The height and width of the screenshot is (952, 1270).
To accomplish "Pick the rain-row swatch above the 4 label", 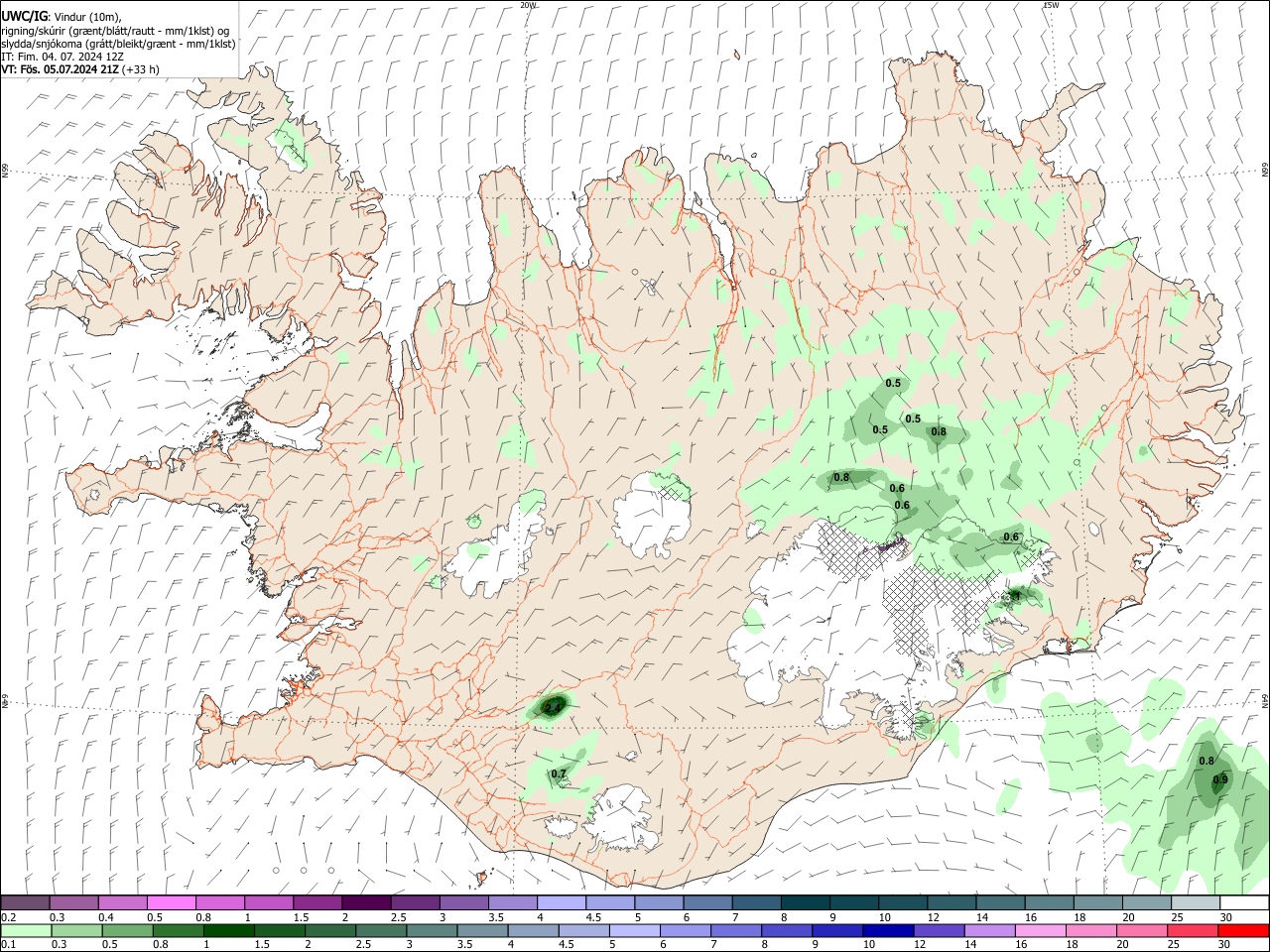I will point(532,931).
